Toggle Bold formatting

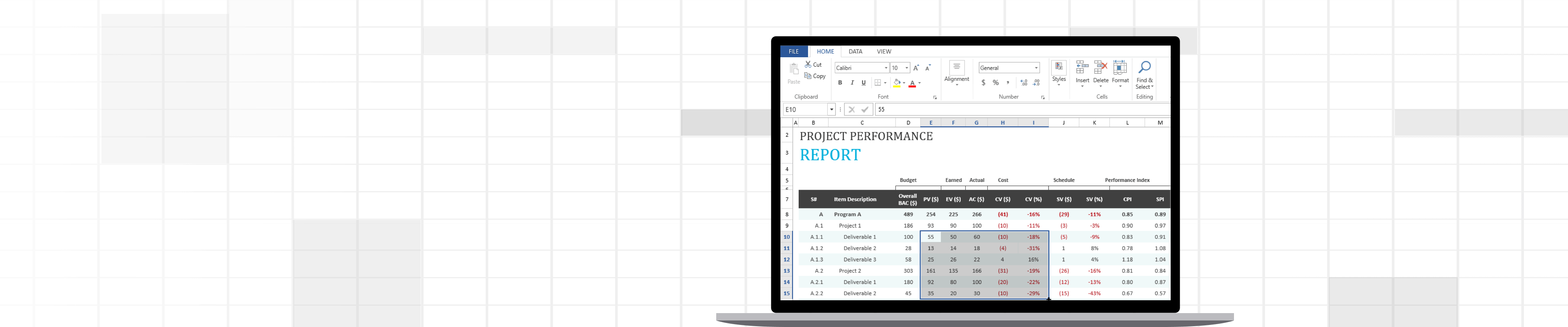click(840, 83)
